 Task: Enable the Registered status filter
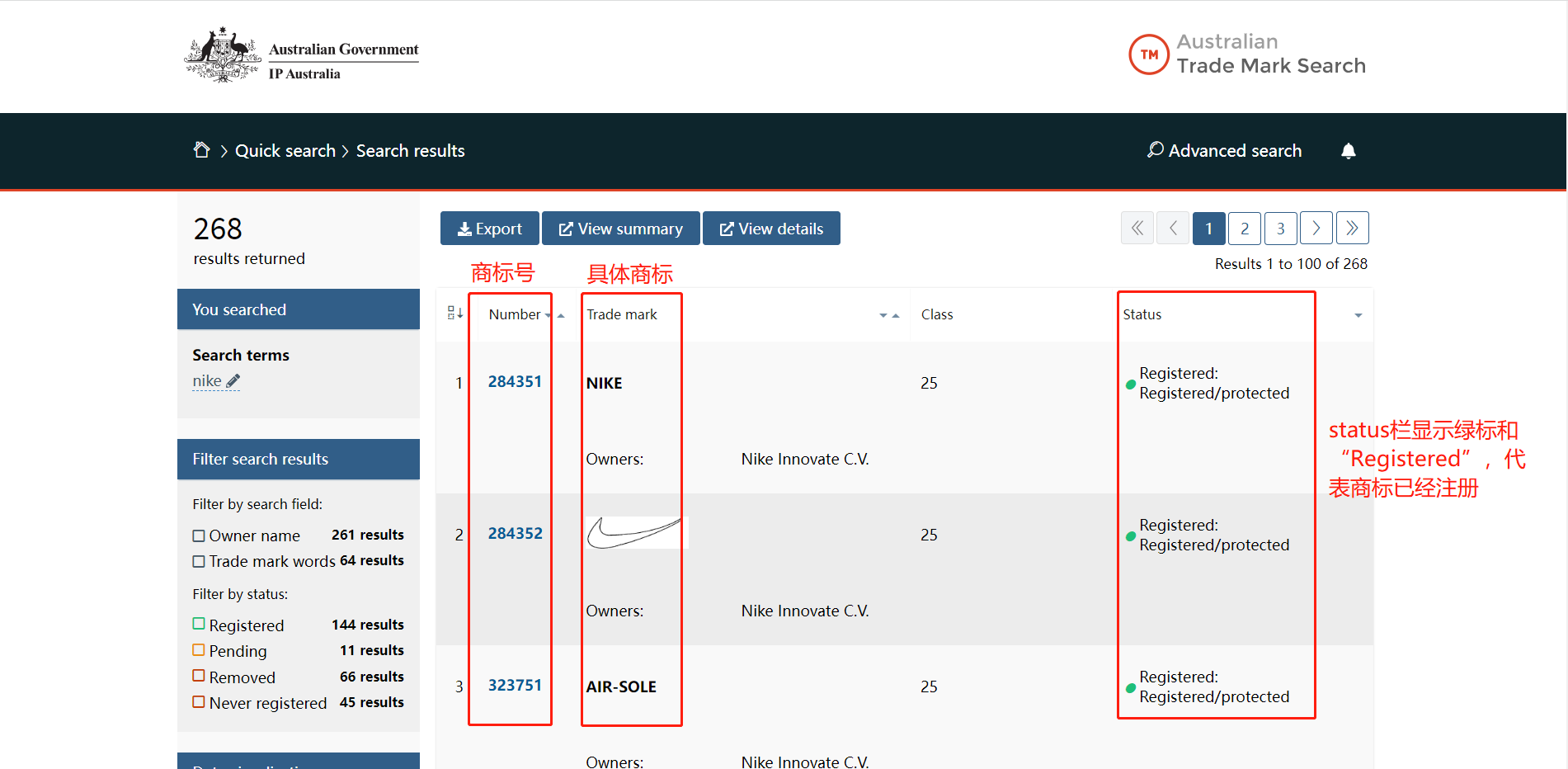[199, 625]
